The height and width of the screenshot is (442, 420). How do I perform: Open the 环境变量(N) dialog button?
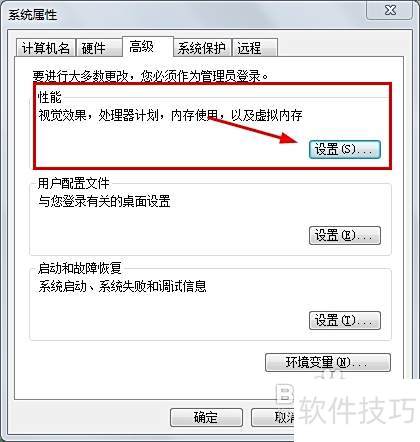point(328,362)
